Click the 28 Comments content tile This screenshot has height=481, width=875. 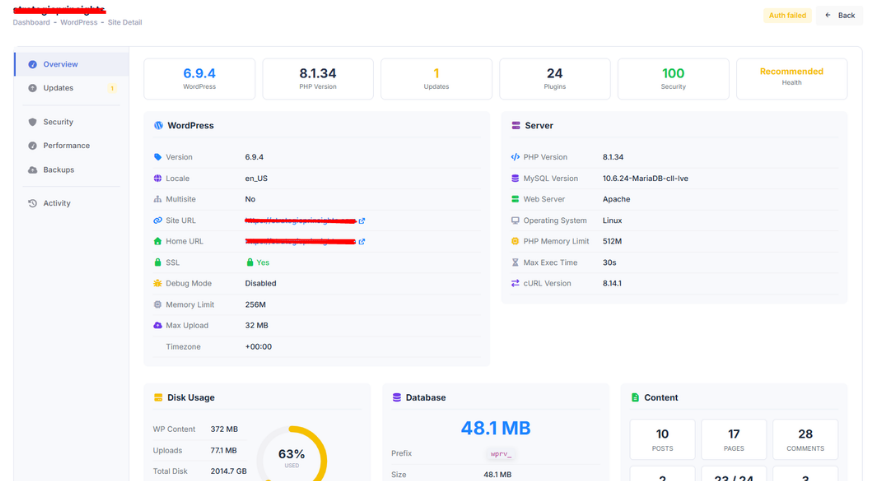coord(805,440)
